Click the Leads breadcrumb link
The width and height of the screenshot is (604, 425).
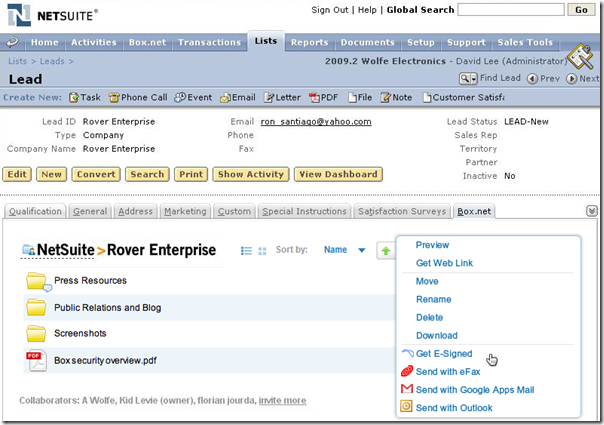tap(52, 61)
